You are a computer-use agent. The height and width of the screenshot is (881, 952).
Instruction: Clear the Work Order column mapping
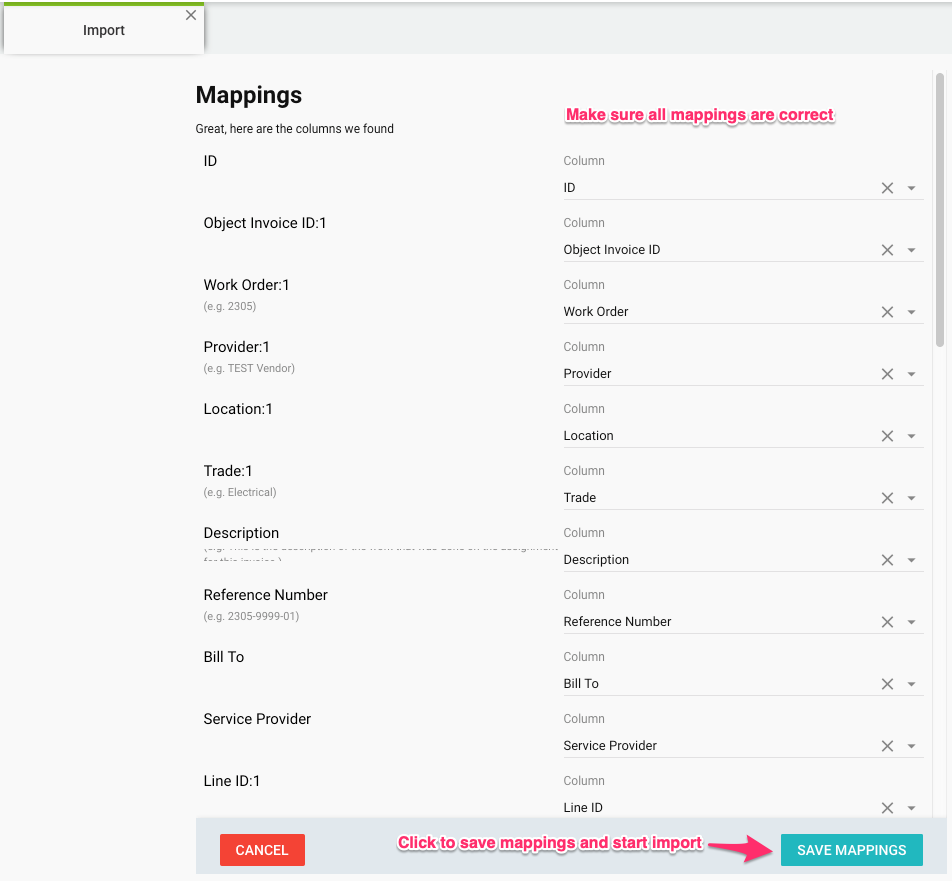pos(887,312)
